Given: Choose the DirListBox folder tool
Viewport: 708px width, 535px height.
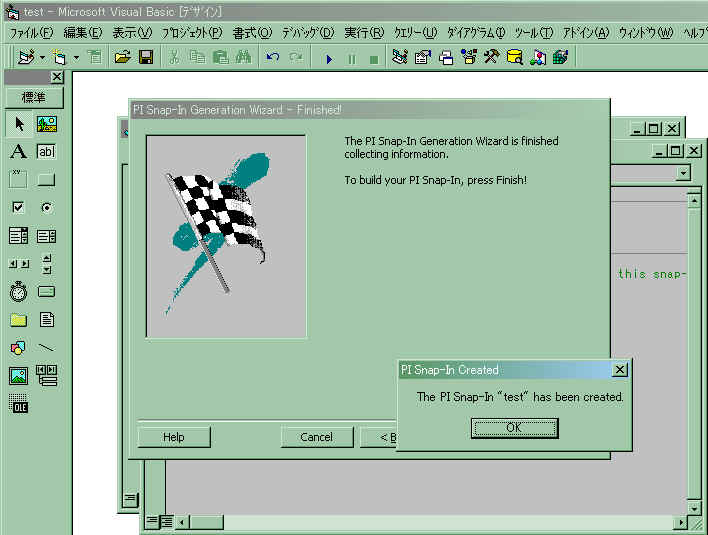Looking at the screenshot, I should pyautogui.click(x=18, y=320).
